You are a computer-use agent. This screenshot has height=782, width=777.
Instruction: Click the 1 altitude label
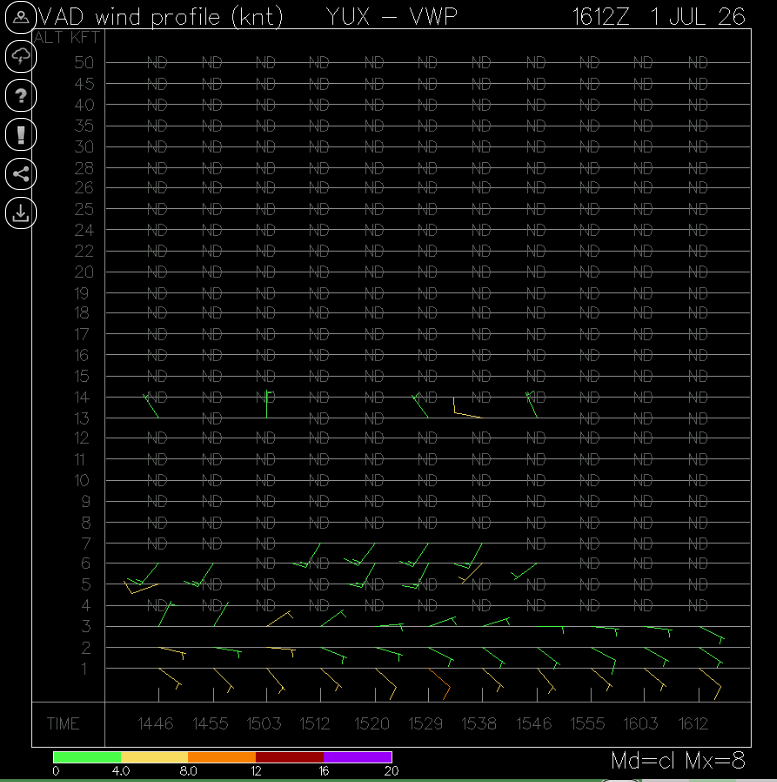84,669
